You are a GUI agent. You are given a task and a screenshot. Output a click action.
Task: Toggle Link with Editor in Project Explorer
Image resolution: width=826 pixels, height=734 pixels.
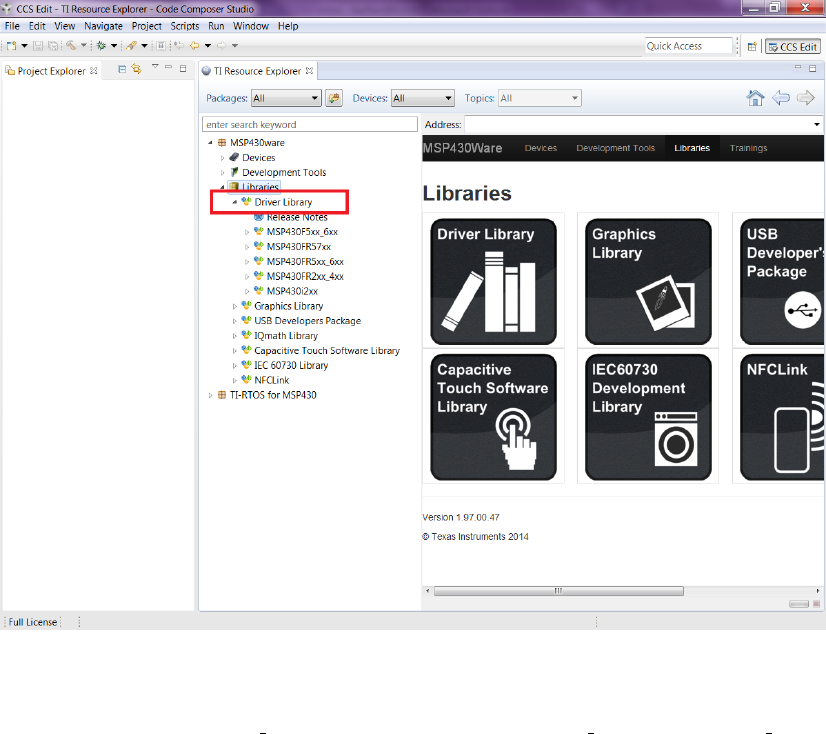click(x=136, y=69)
